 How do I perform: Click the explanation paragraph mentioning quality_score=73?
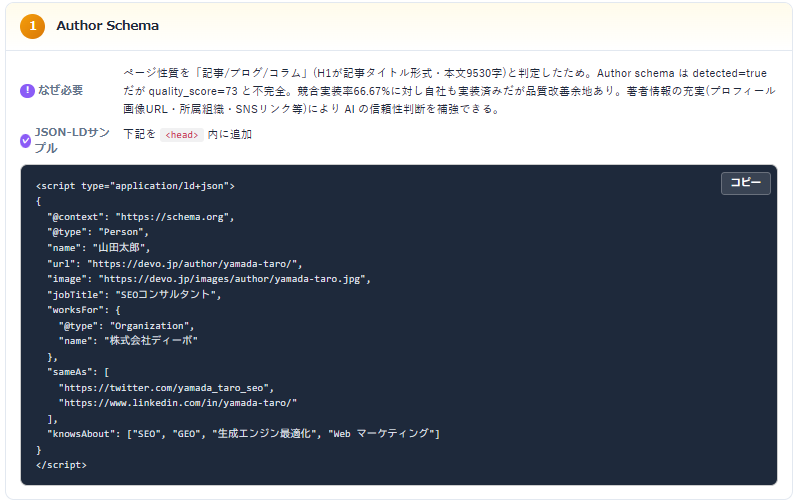point(449,91)
